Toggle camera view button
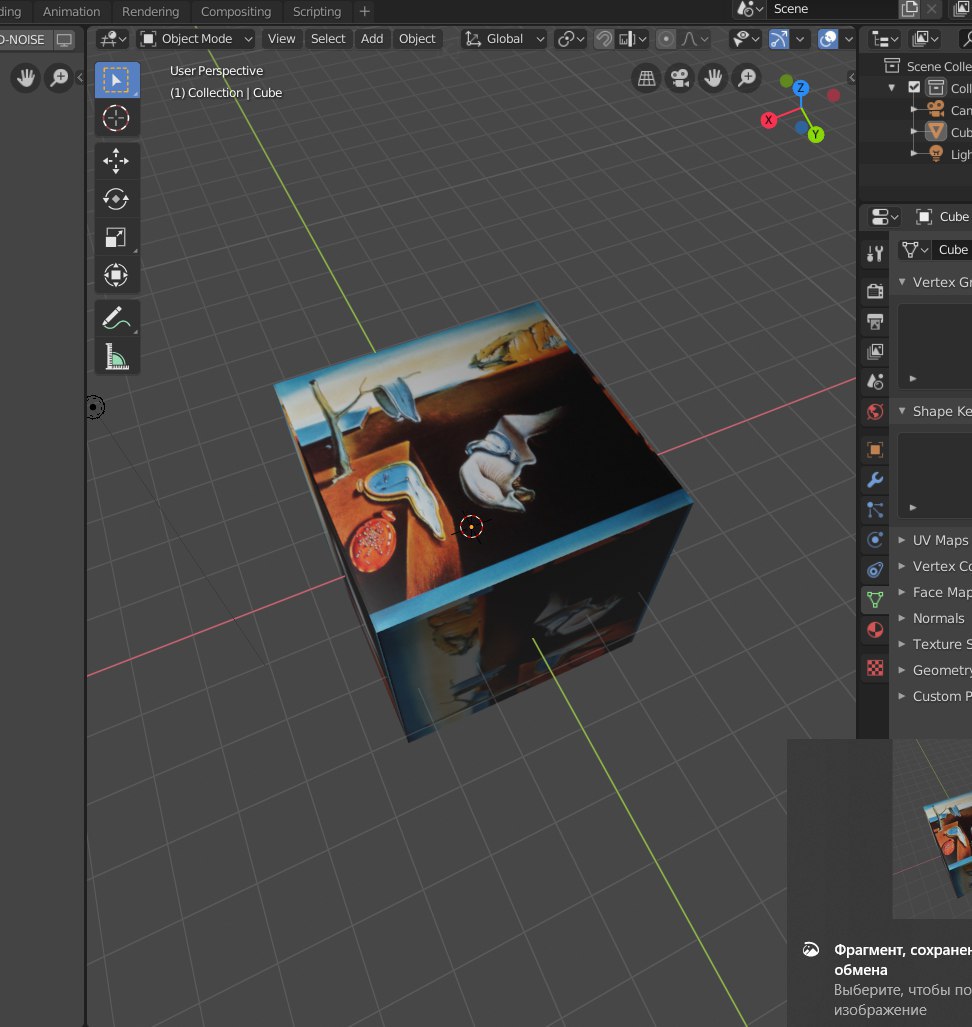Screen dimensions: 972x1027 (680, 79)
